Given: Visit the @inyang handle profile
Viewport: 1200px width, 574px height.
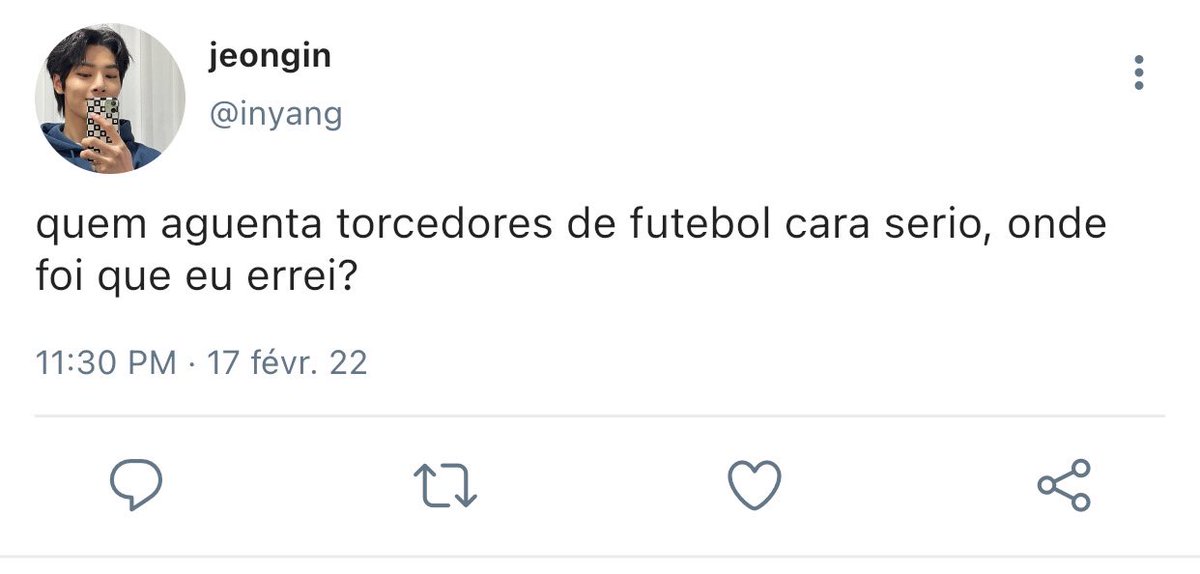Looking at the screenshot, I should coord(275,116).
